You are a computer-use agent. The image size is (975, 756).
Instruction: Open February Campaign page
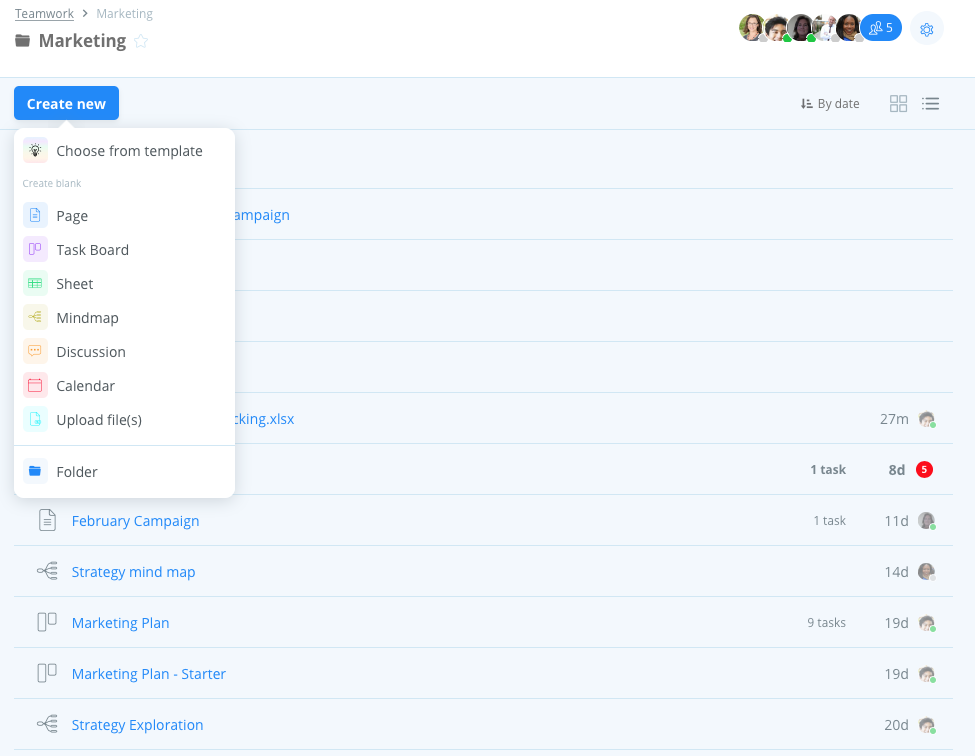(135, 521)
